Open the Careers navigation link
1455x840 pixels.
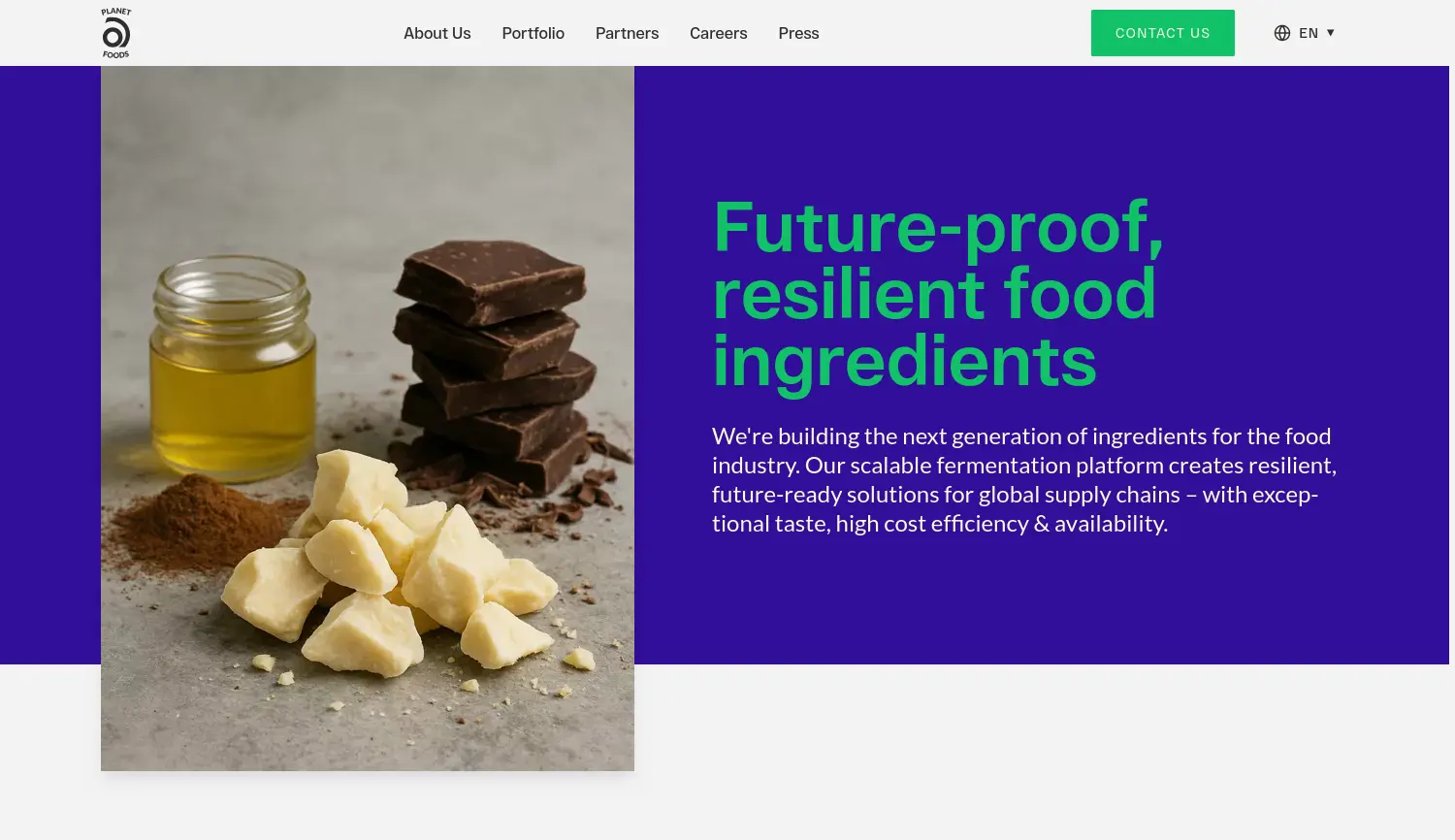tap(718, 32)
